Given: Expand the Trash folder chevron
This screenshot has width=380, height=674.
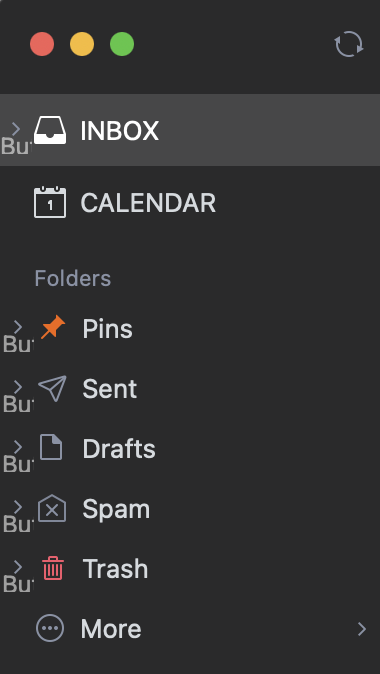Looking at the screenshot, I should coord(18,567).
